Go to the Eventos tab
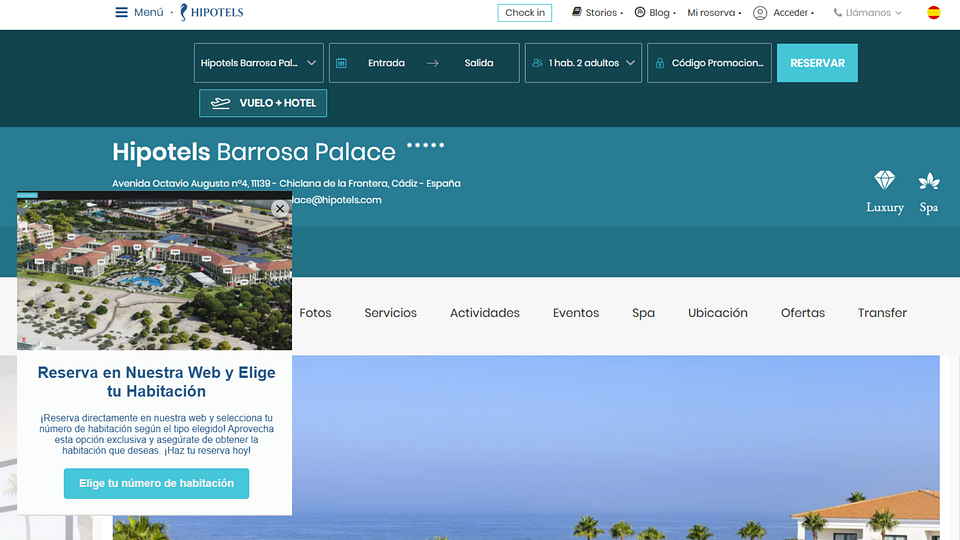The width and height of the screenshot is (960, 540). [576, 313]
